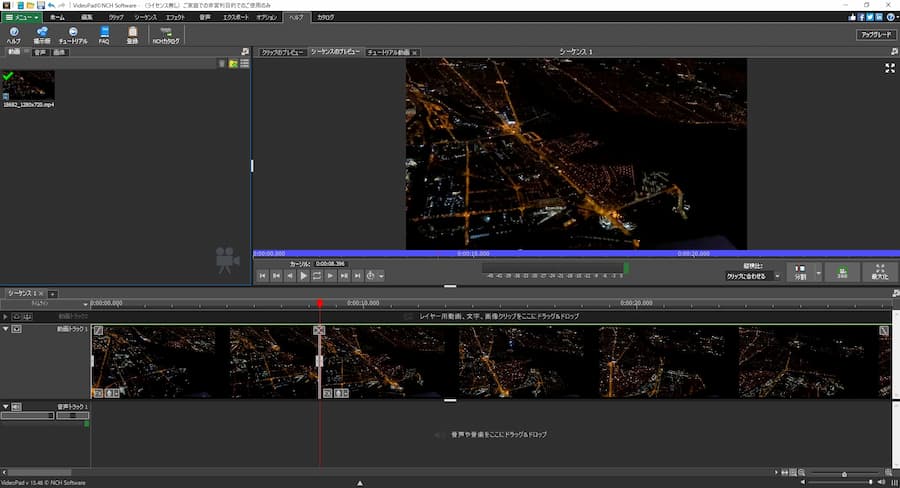Screen dimensions: 900x488
Task: Click the 360 video view icon
Action: [843, 273]
